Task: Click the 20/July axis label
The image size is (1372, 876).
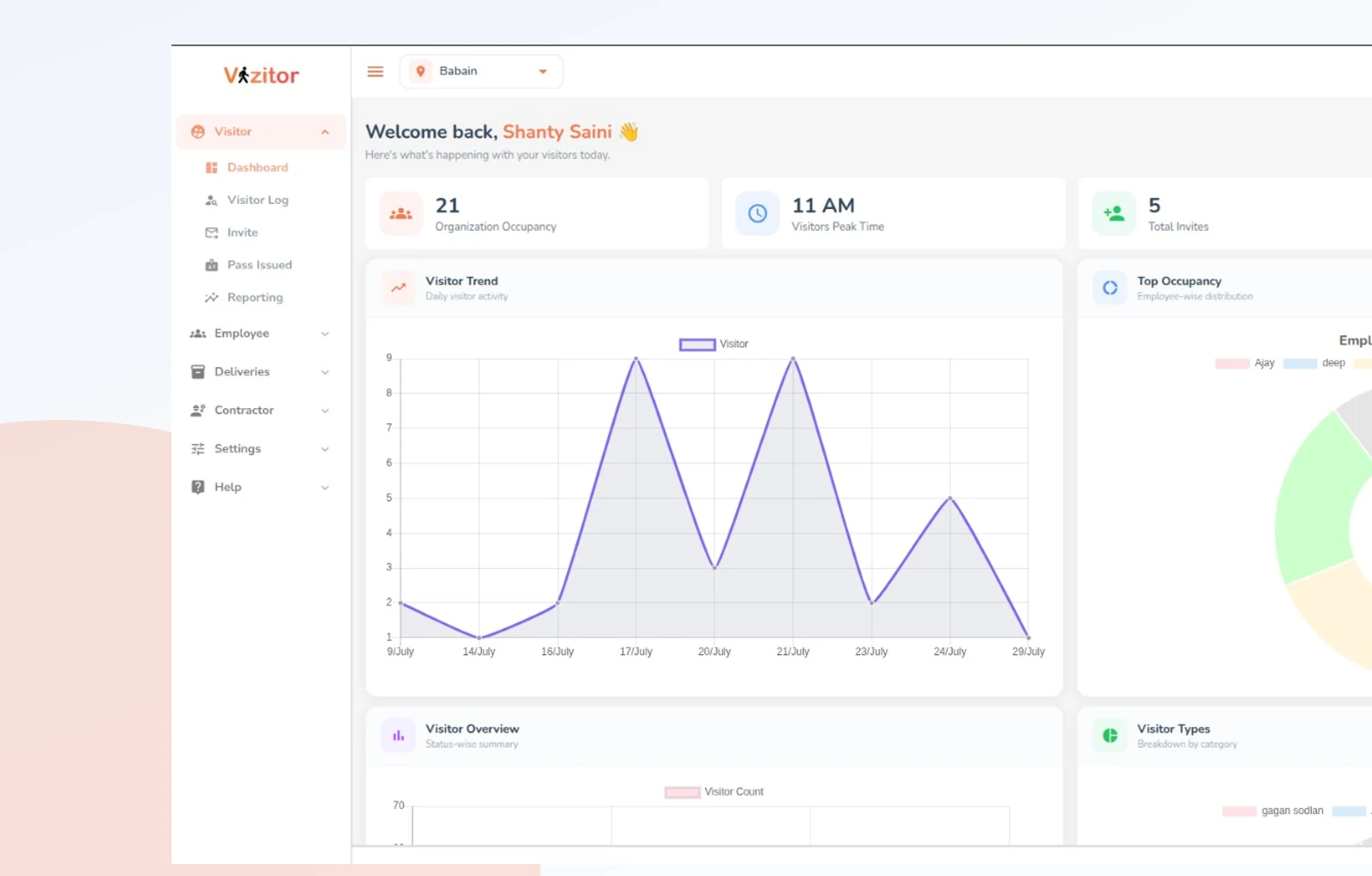Action: [x=714, y=652]
